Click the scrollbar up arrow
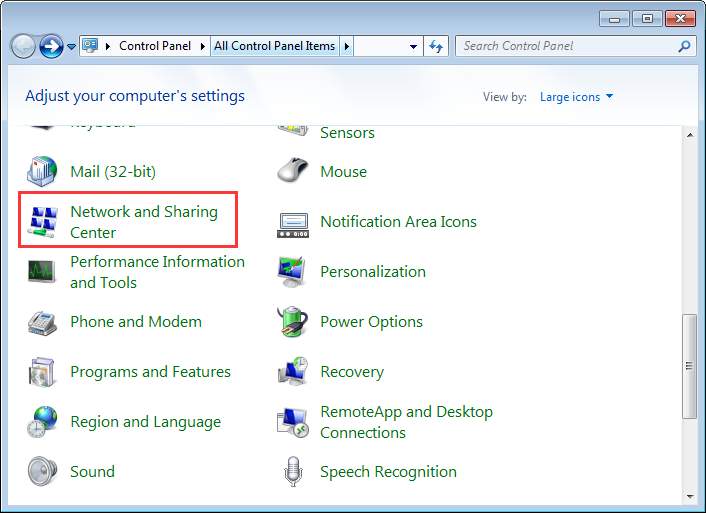This screenshot has width=706, height=513. (x=690, y=135)
